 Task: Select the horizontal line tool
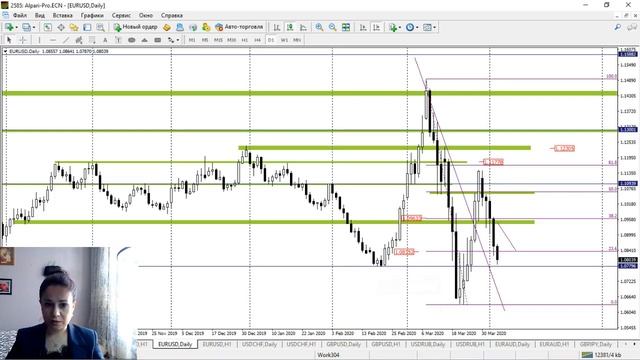coord(52,40)
